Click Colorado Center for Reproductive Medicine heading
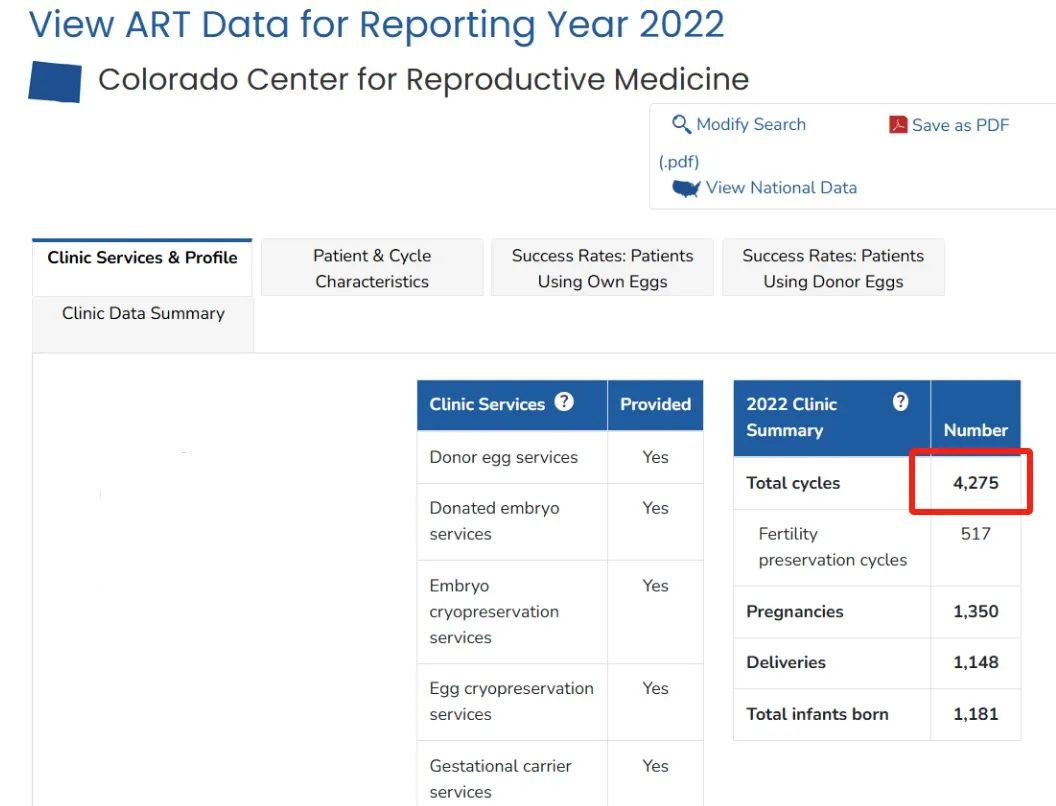This screenshot has width=1056, height=806. click(424, 79)
